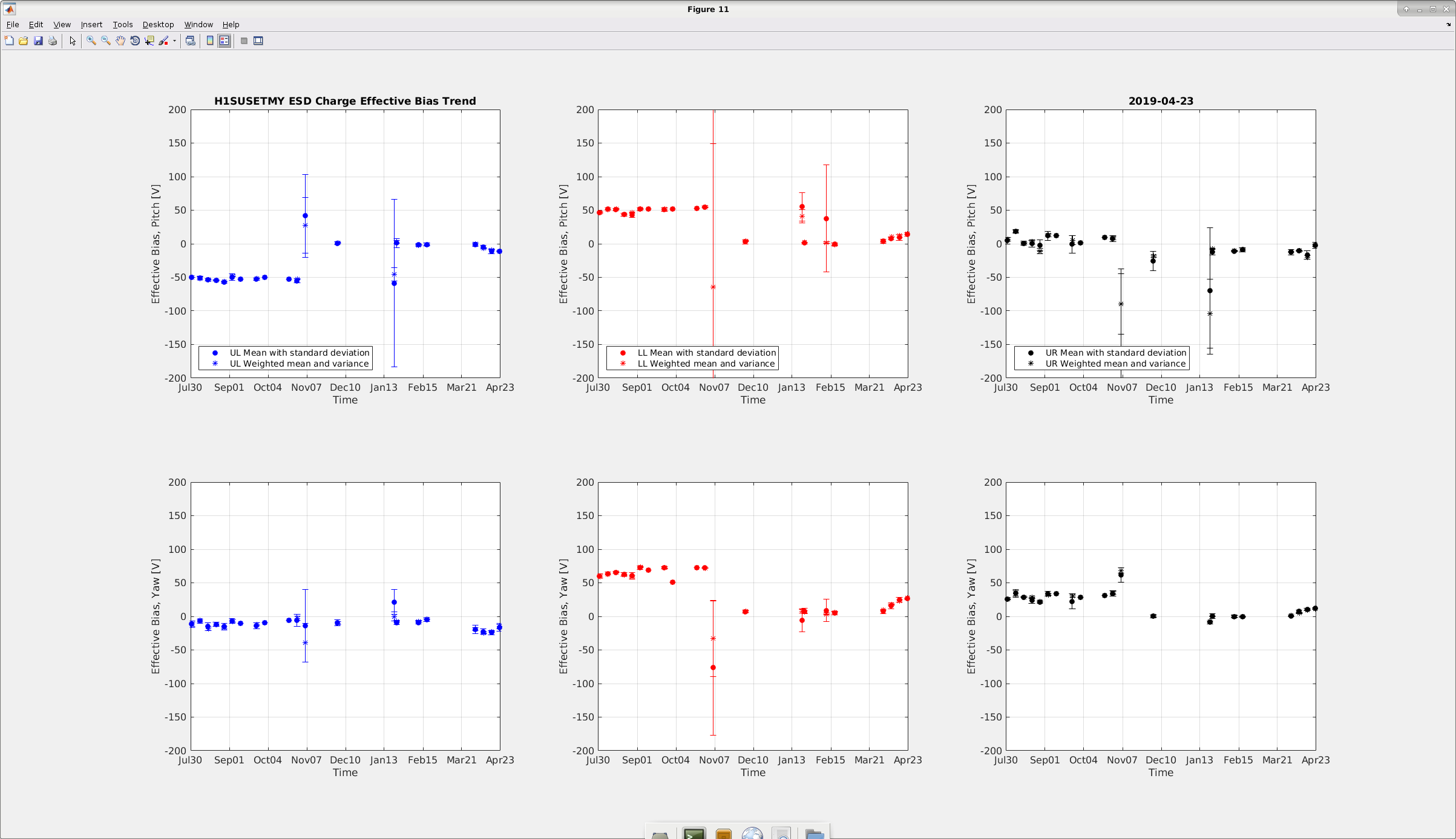The image size is (1456, 839).
Task: Open the Edit menu
Action: coord(36,25)
